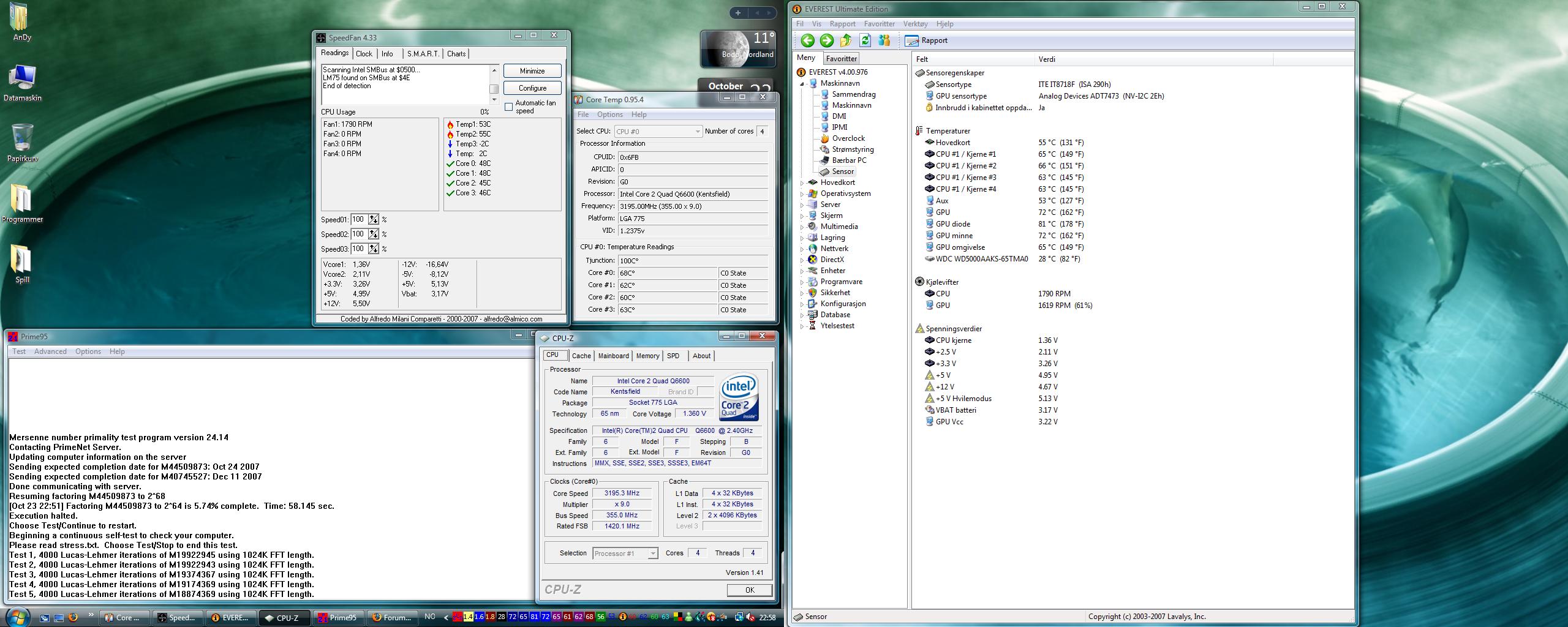Click SpeedFan Speed03 stepper arrows
This screenshot has height=627, width=1568.
(373, 249)
